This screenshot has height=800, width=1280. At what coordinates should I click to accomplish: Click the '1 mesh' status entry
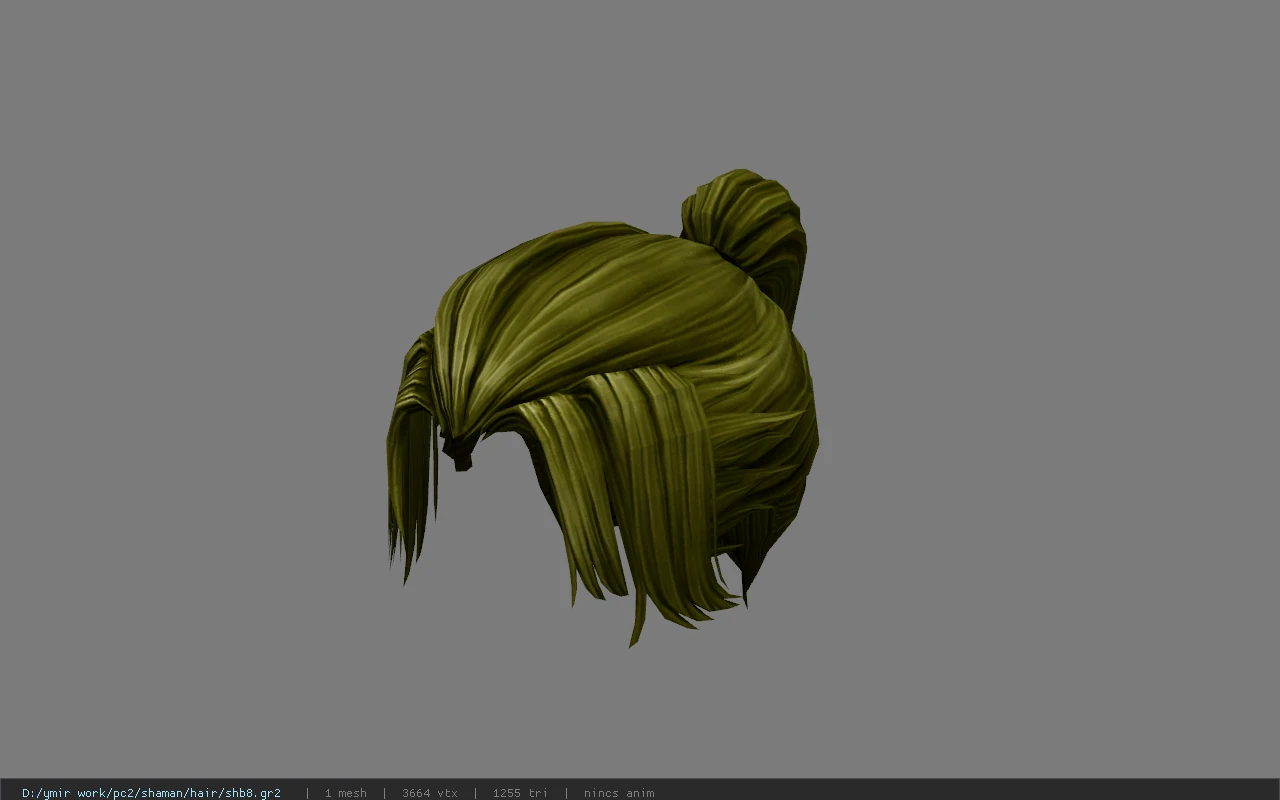point(345,793)
